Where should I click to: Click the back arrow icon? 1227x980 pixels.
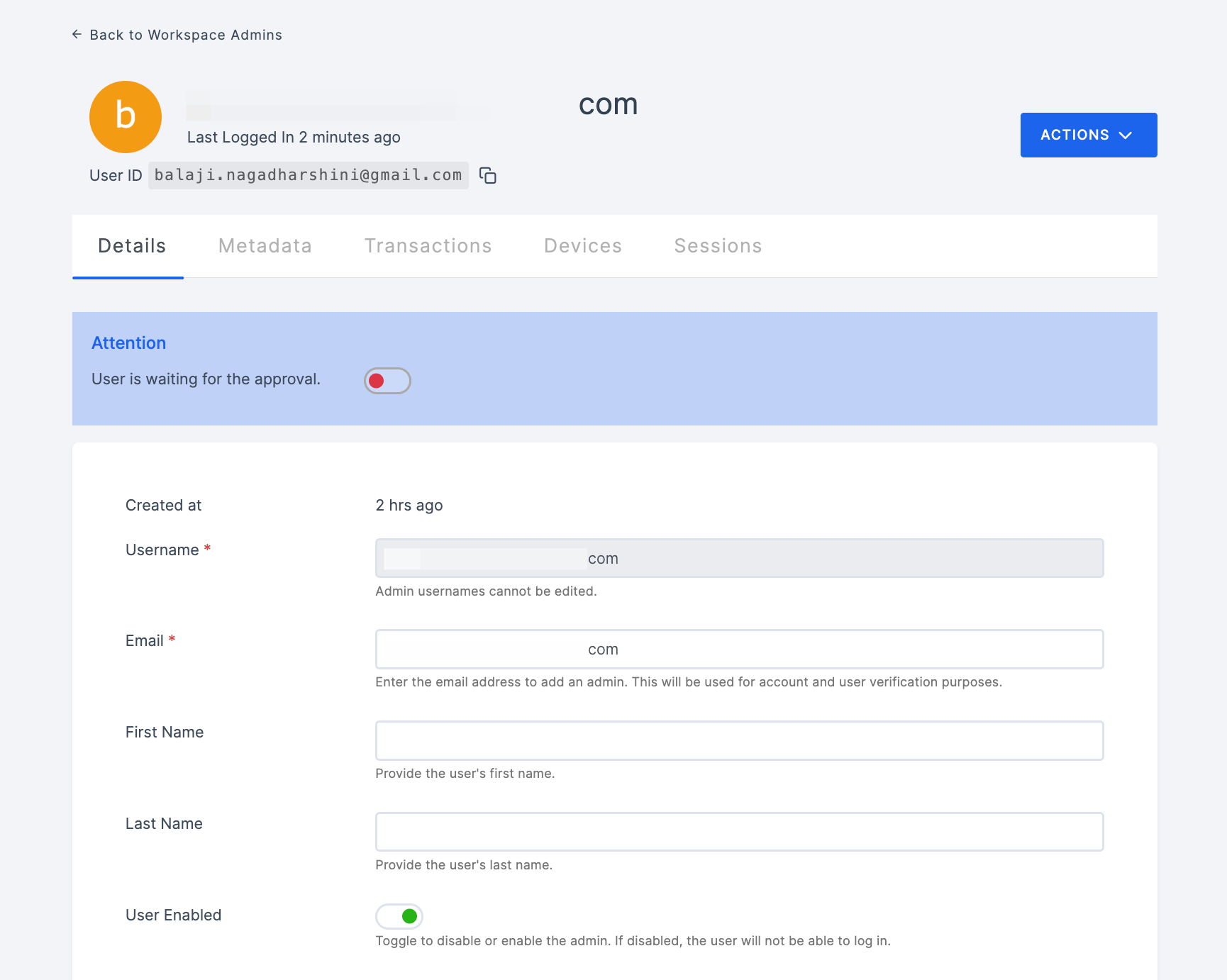click(x=77, y=34)
